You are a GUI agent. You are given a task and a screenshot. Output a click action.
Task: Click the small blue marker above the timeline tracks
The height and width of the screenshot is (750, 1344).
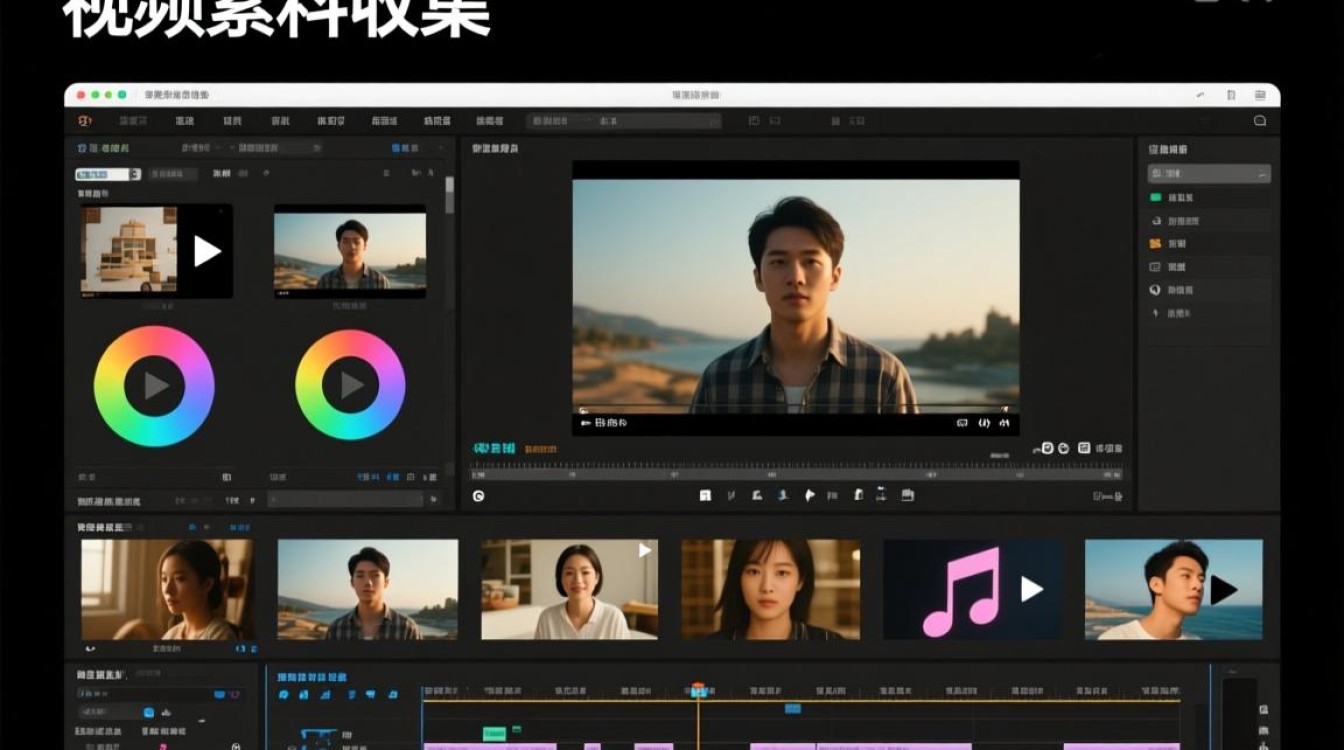(x=793, y=709)
